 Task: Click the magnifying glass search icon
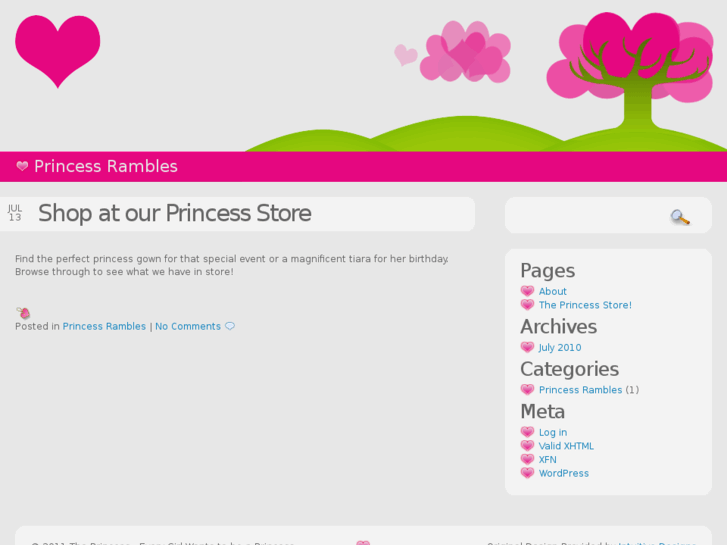(680, 217)
